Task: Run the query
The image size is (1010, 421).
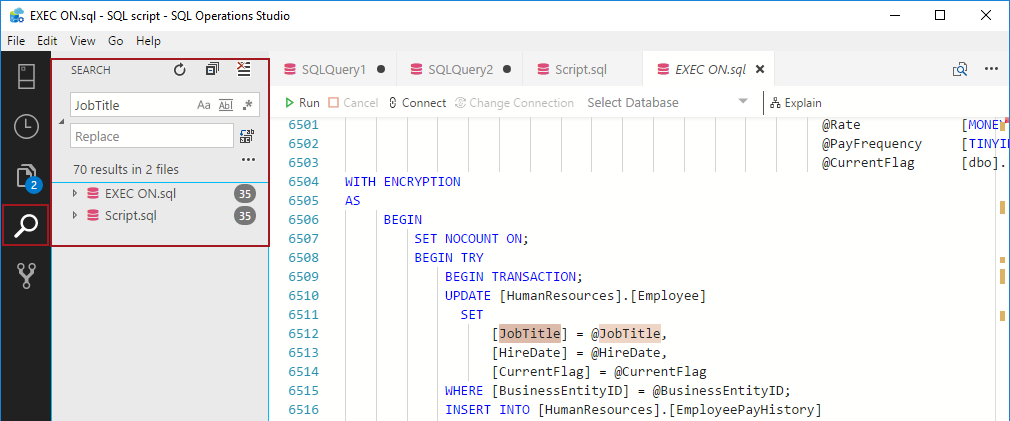Action: (302, 103)
